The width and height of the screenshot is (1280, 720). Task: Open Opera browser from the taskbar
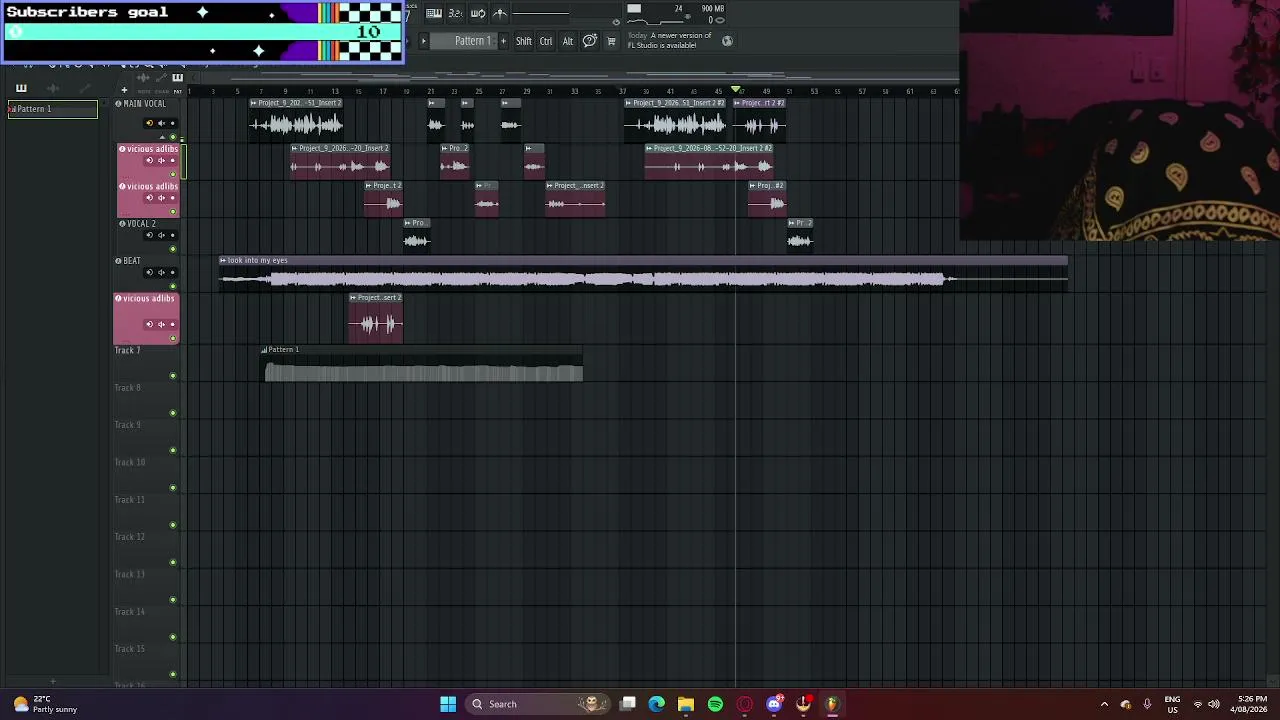[x=745, y=704]
